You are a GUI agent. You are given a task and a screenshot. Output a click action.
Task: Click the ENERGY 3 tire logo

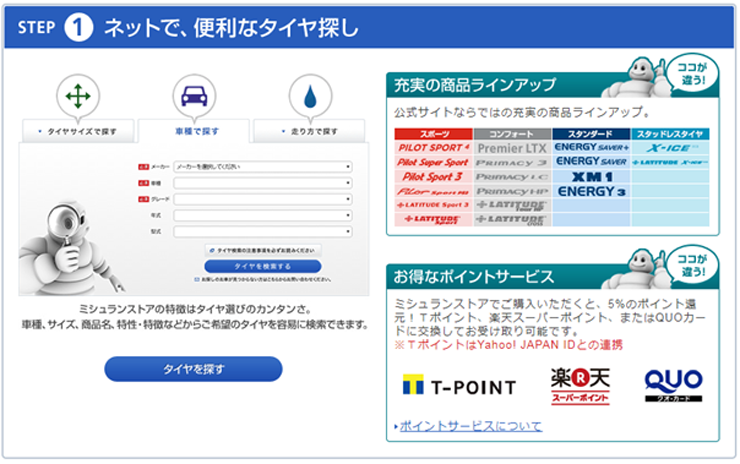point(592,190)
